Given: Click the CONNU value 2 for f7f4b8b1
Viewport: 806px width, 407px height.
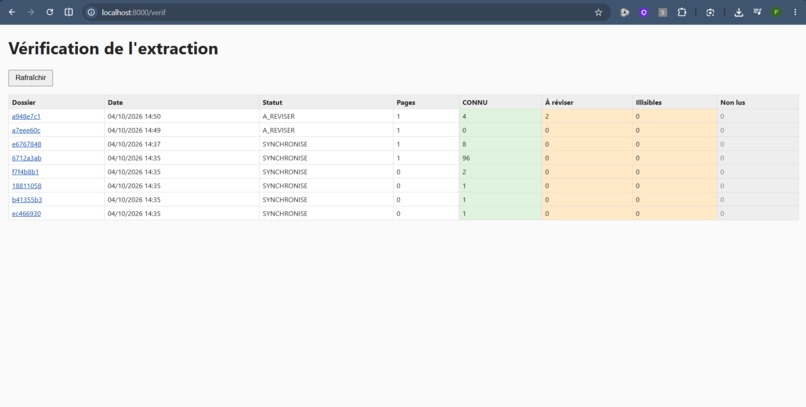Looking at the screenshot, I should pos(464,172).
